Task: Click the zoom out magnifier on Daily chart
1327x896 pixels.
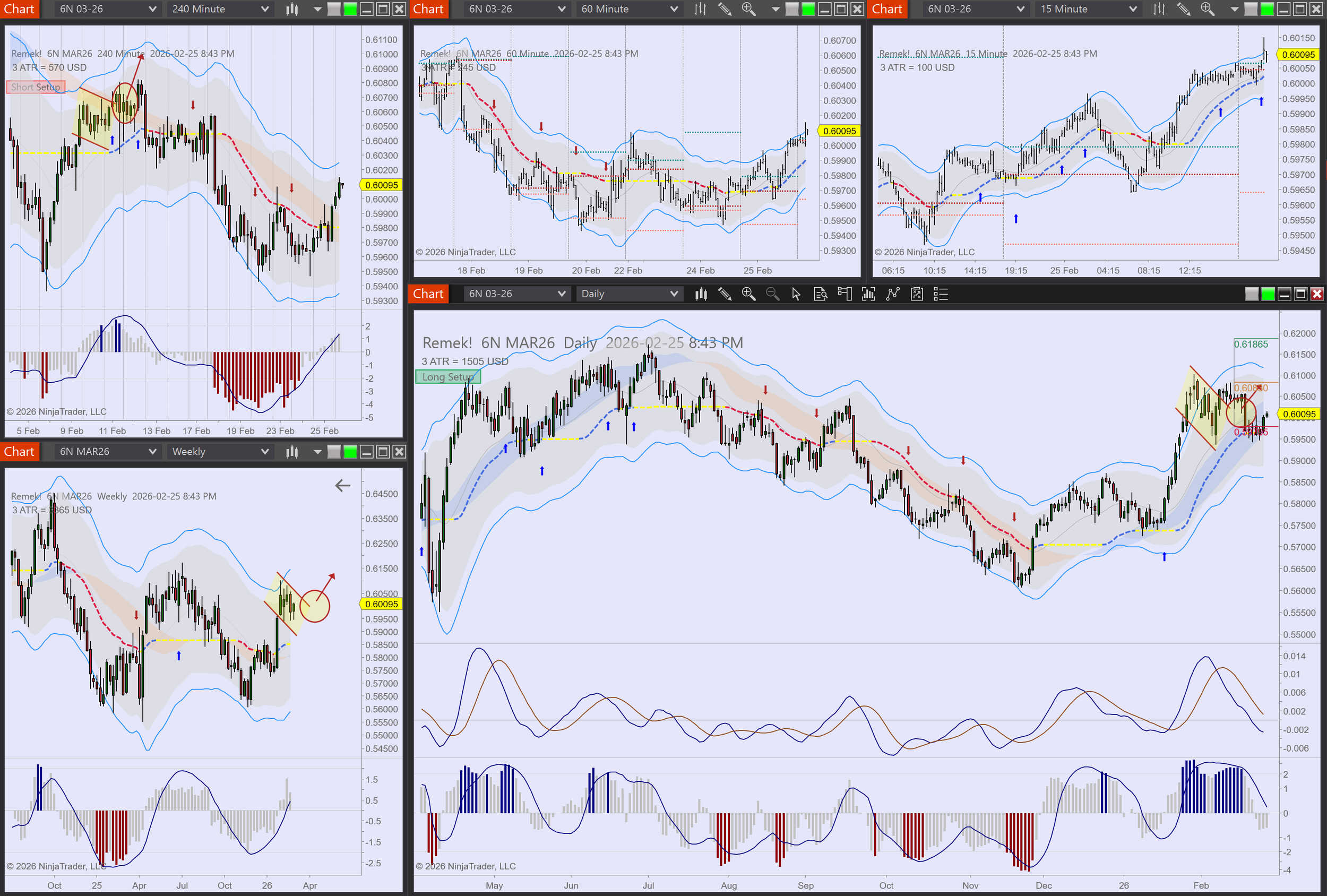Action: tap(772, 294)
